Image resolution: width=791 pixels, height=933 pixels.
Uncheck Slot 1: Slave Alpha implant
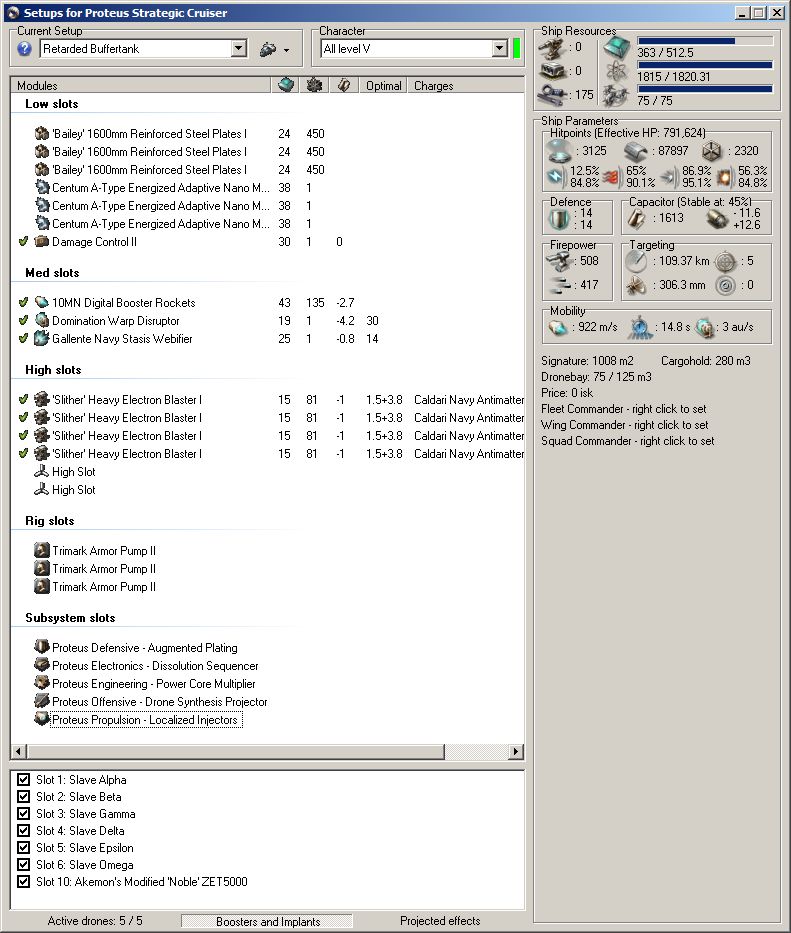tap(24, 779)
